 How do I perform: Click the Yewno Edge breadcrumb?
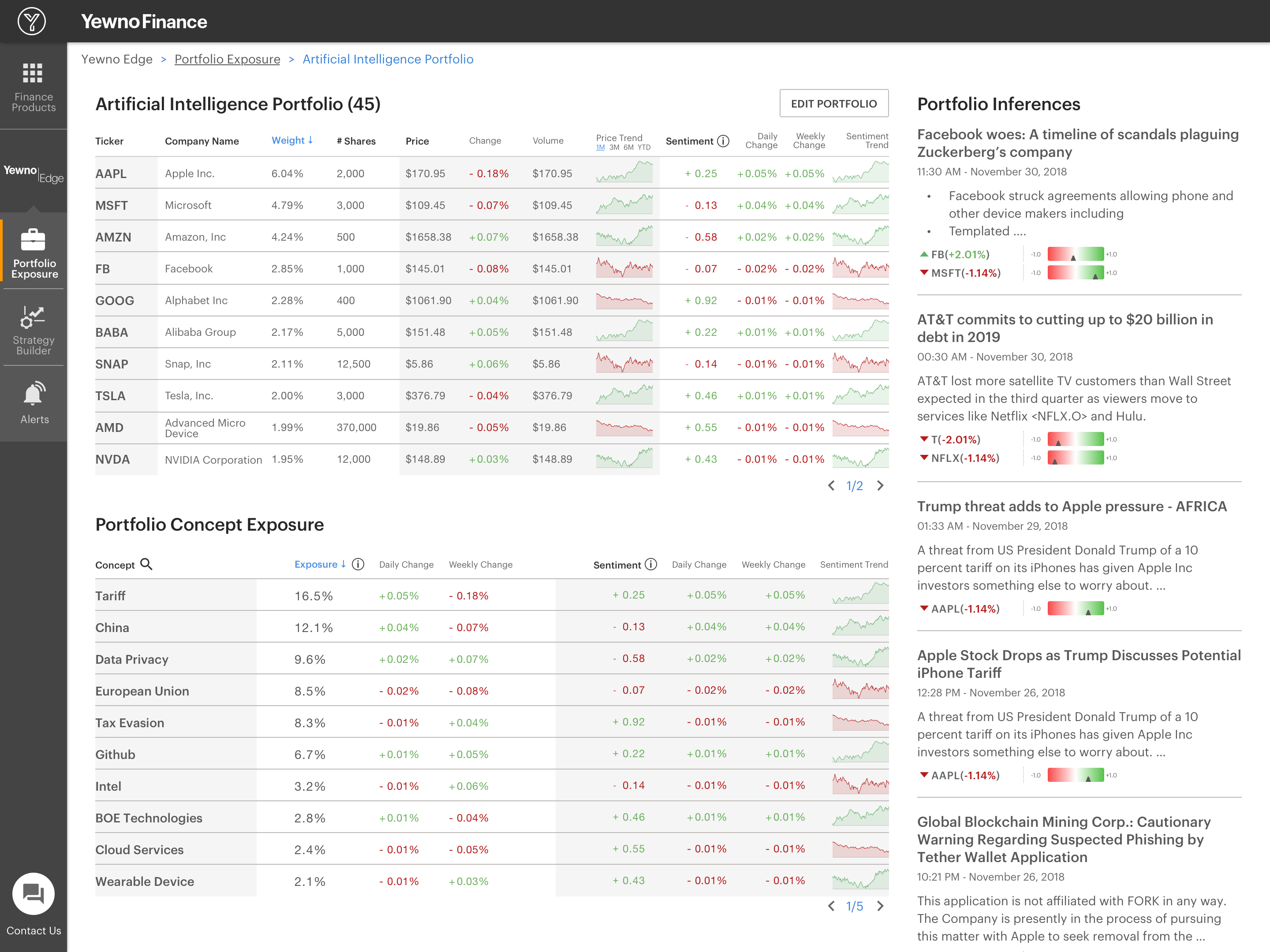coord(116,59)
